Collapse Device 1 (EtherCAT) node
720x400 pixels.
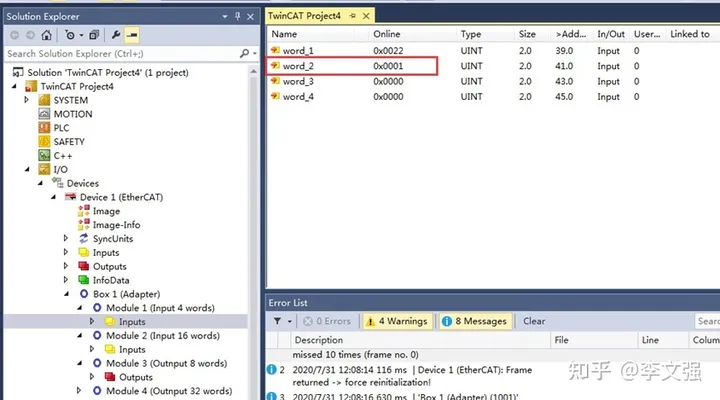(x=54, y=197)
